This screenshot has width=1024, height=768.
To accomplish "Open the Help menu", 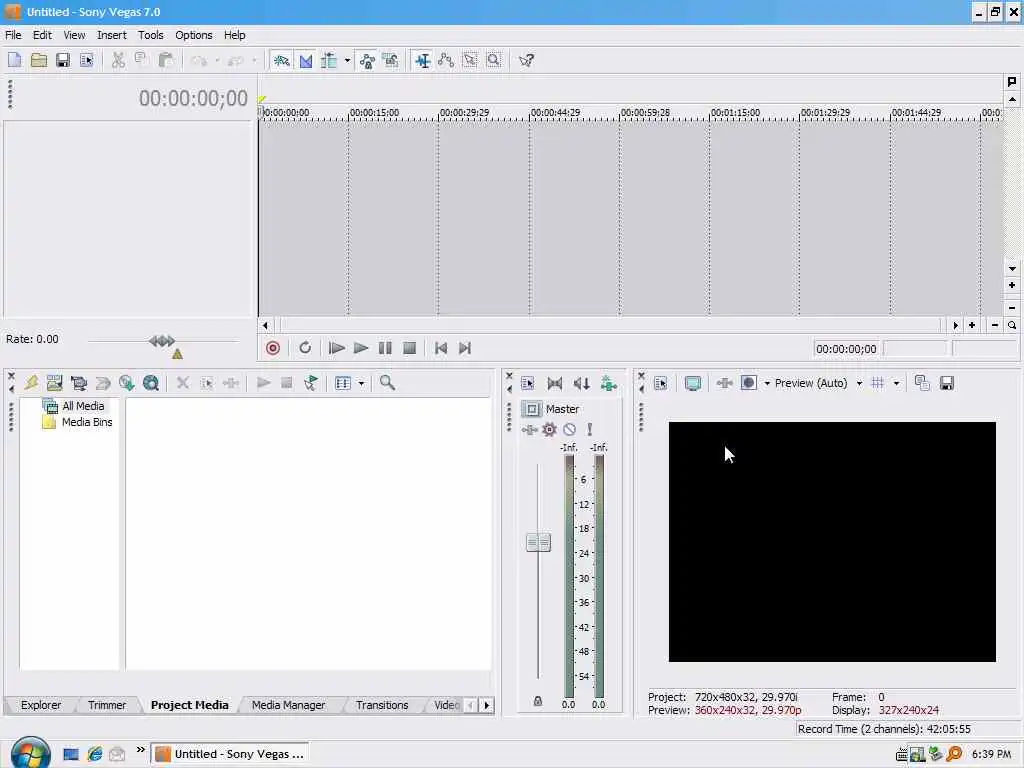I will (234, 35).
